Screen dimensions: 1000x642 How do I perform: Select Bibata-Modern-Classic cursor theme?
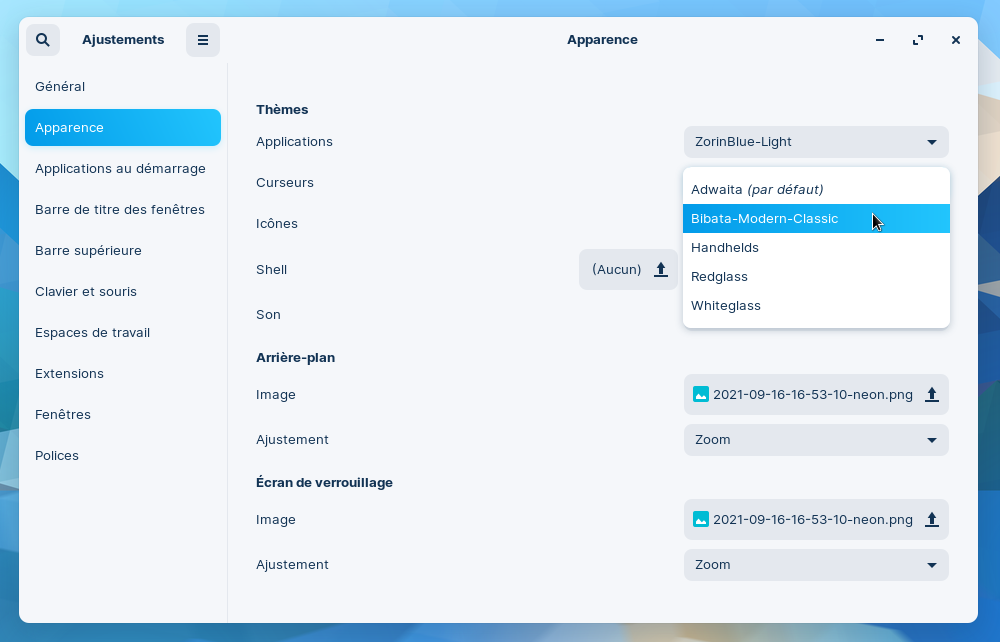[x=765, y=219]
